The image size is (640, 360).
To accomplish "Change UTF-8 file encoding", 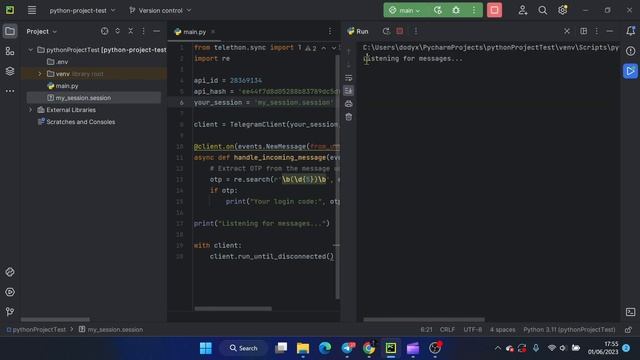I will point(473,330).
